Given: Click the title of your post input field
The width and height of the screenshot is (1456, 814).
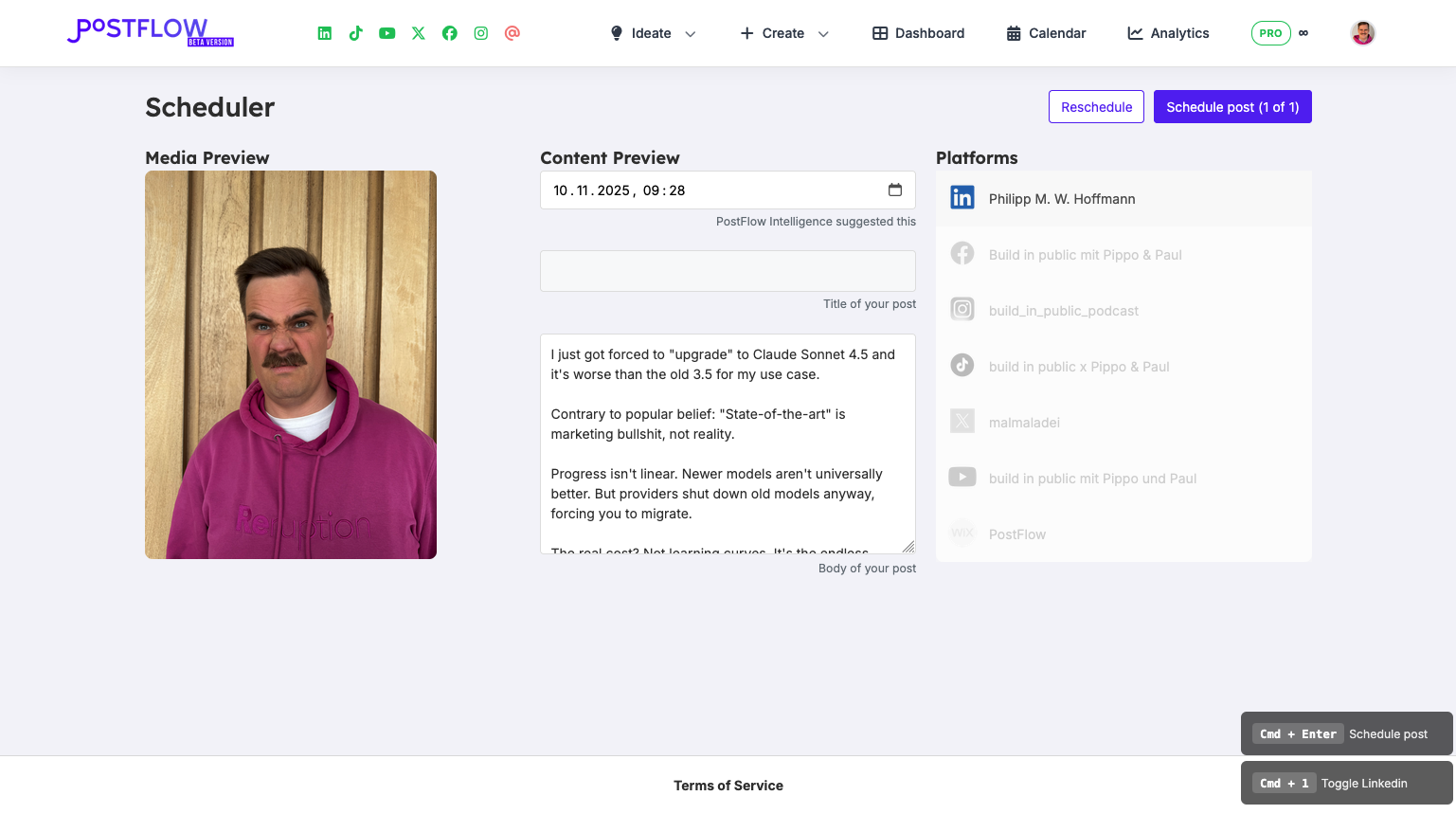Looking at the screenshot, I should point(728,271).
